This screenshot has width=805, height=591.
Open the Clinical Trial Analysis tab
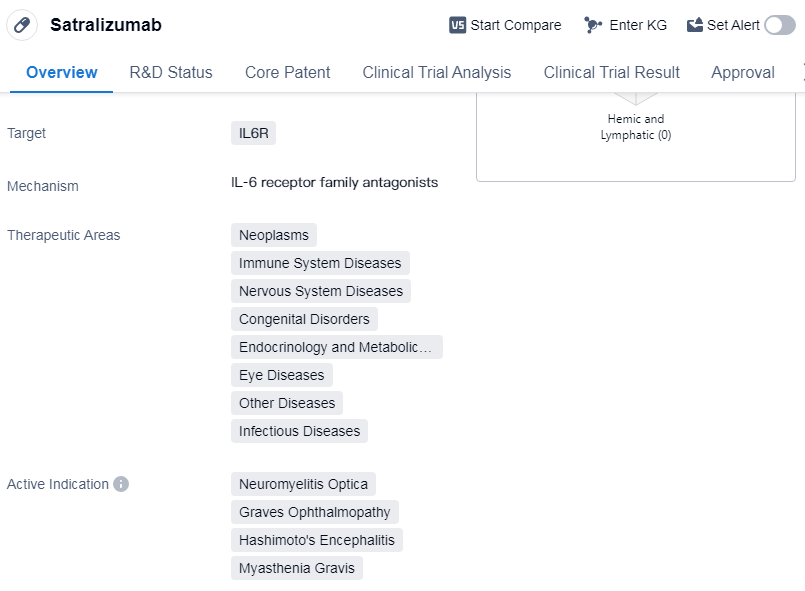coord(436,72)
